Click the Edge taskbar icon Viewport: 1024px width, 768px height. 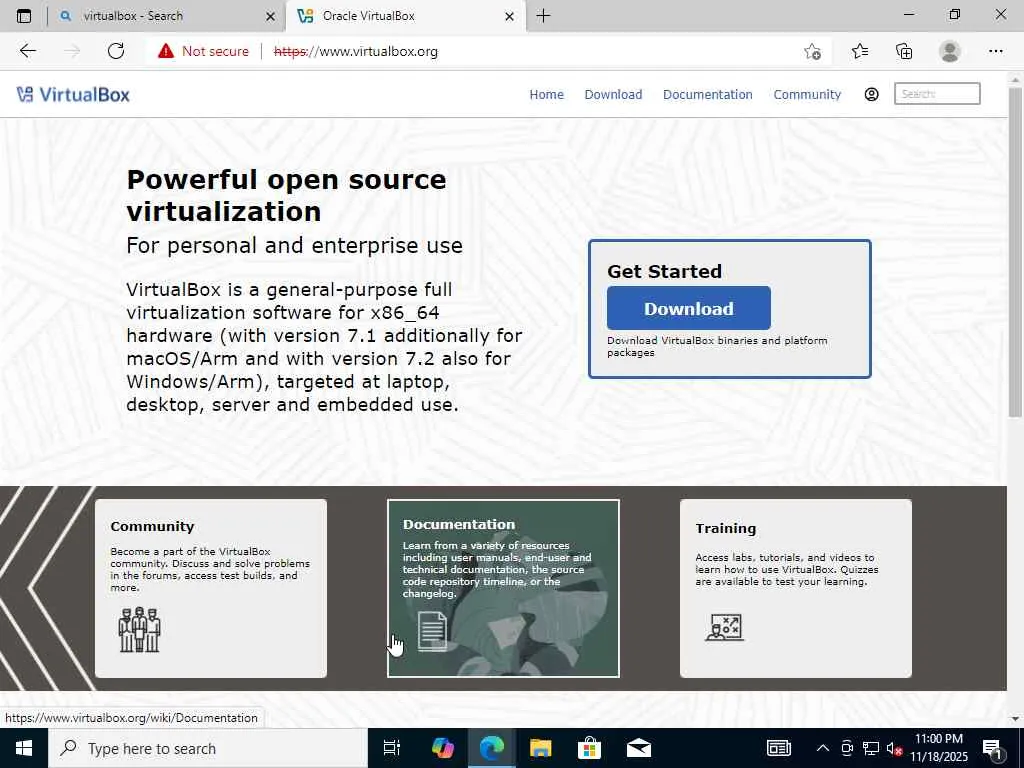point(492,748)
